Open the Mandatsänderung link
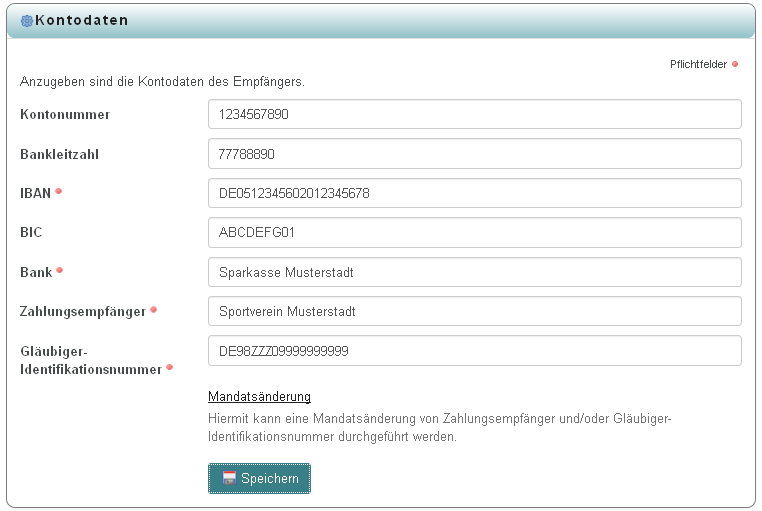 [259, 397]
